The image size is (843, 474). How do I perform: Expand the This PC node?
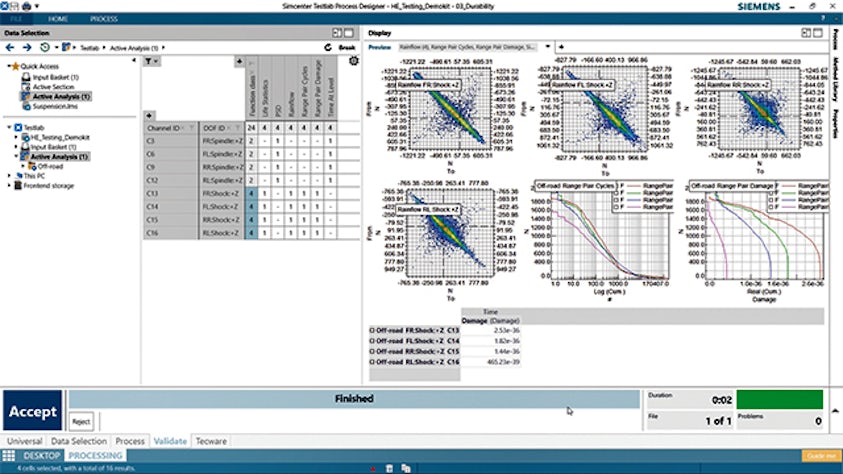tap(9, 176)
